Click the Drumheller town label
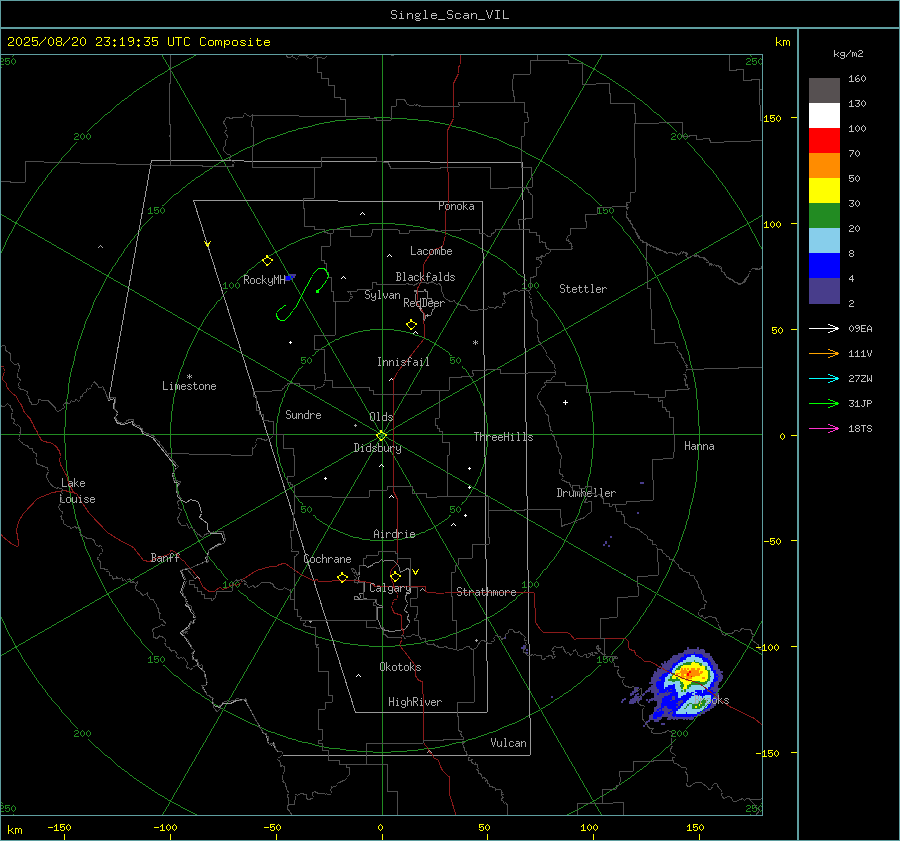900x841 pixels. coord(586,493)
